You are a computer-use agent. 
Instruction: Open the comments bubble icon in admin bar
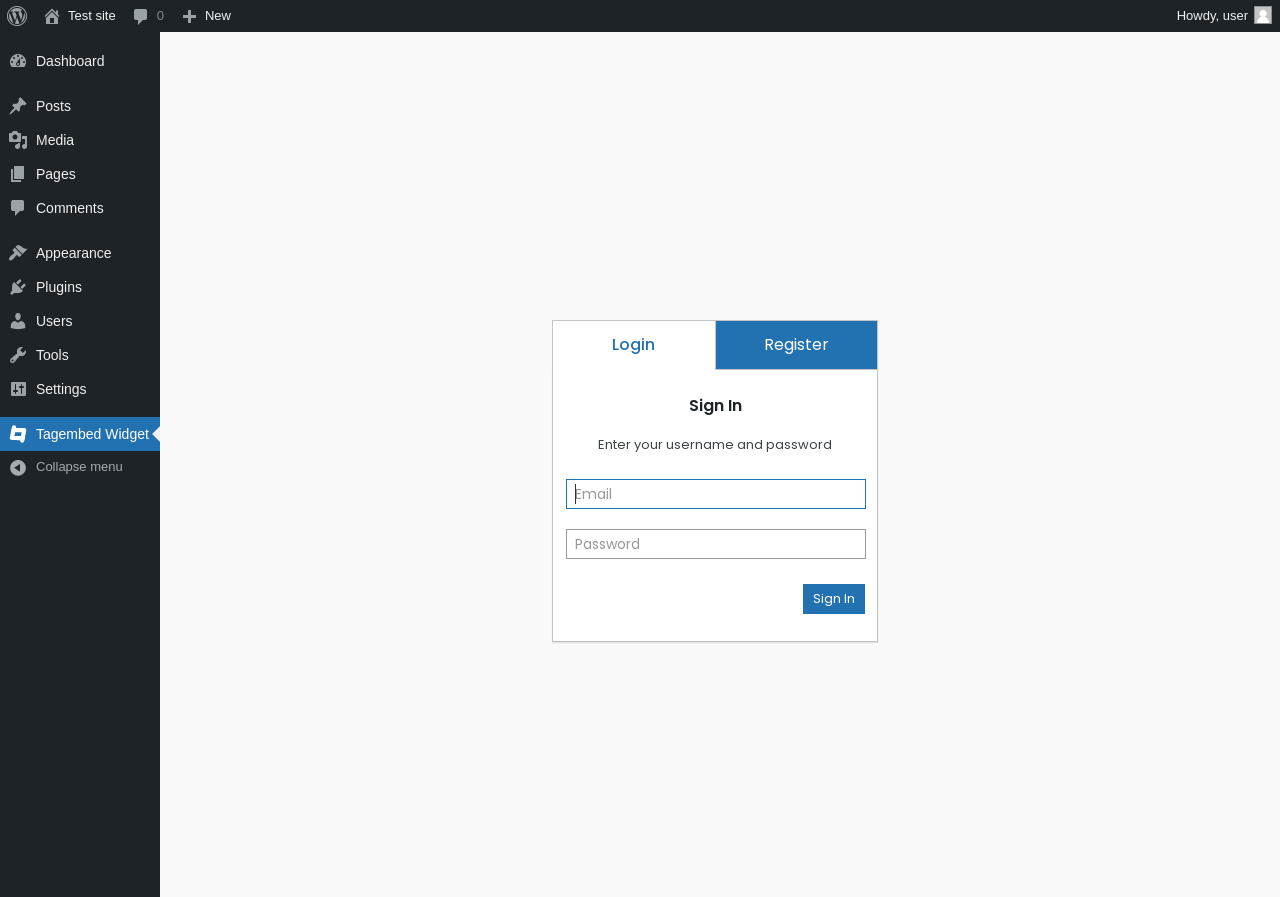pyautogui.click(x=141, y=16)
